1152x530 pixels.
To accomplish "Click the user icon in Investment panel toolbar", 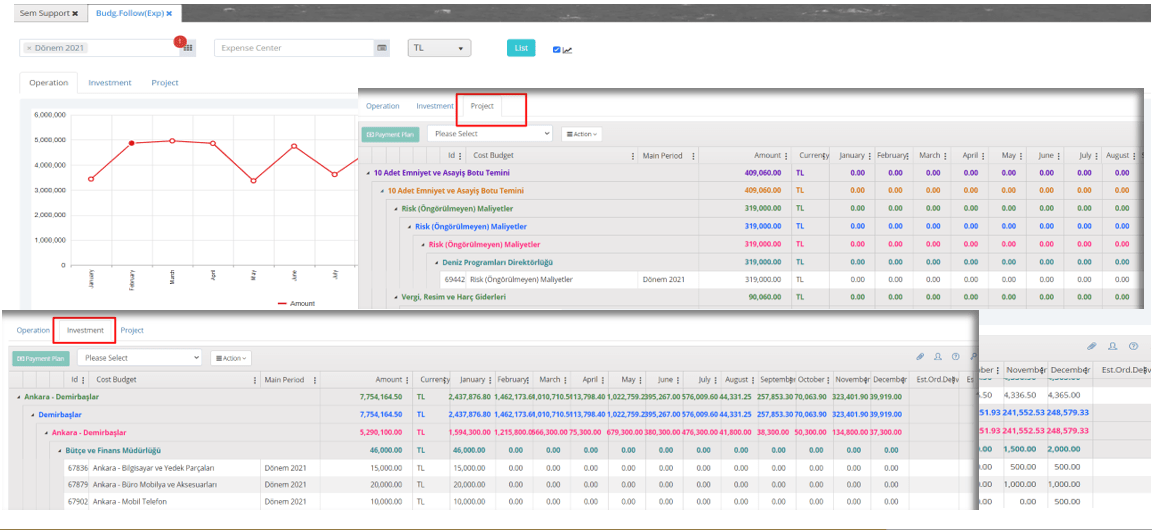I will (x=938, y=356).
